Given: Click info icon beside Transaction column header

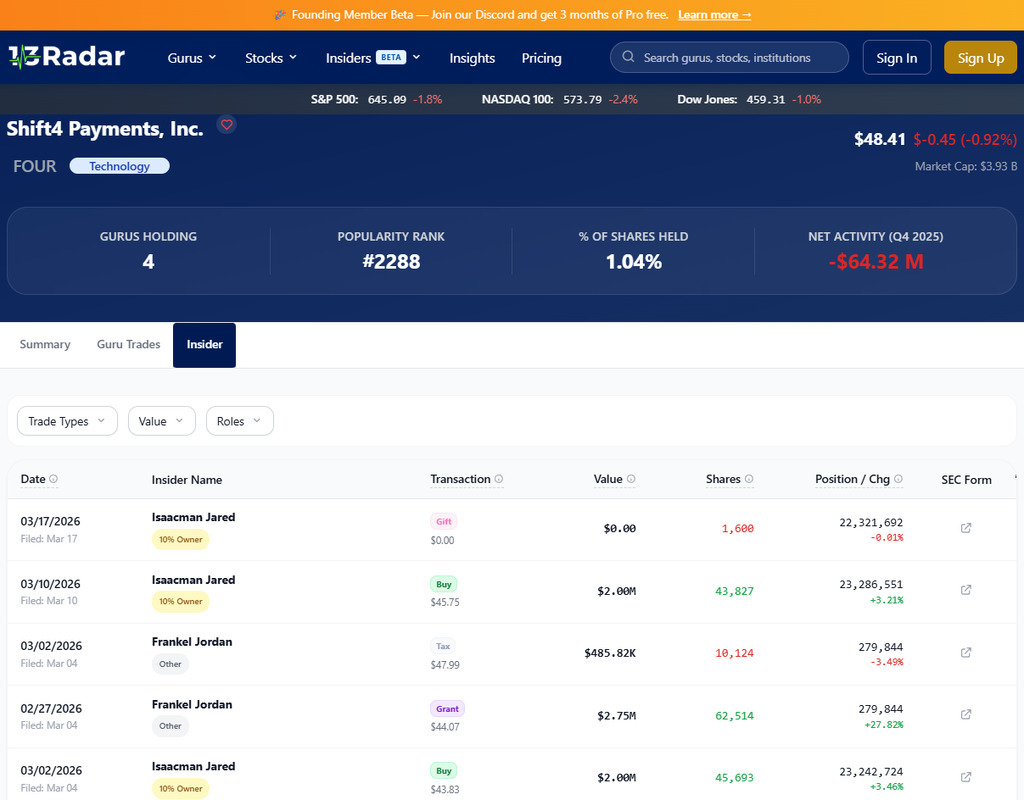Looking at the screenshot, I should pyautogui.click(x=498, y=479).
